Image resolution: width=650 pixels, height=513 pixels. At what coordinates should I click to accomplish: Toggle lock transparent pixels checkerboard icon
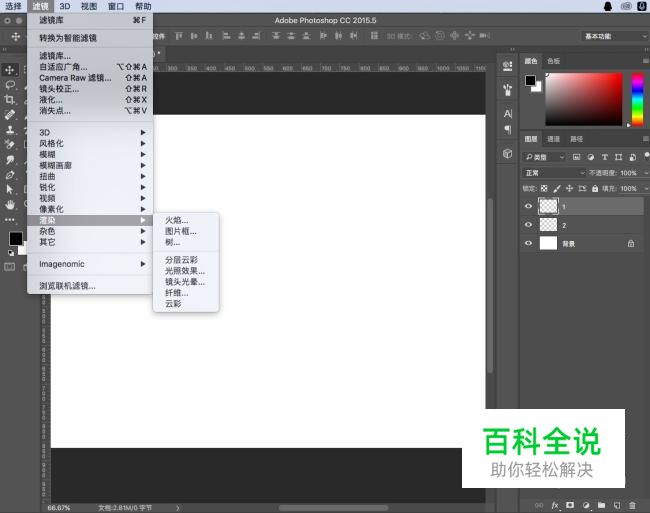[x=544, y=189]
